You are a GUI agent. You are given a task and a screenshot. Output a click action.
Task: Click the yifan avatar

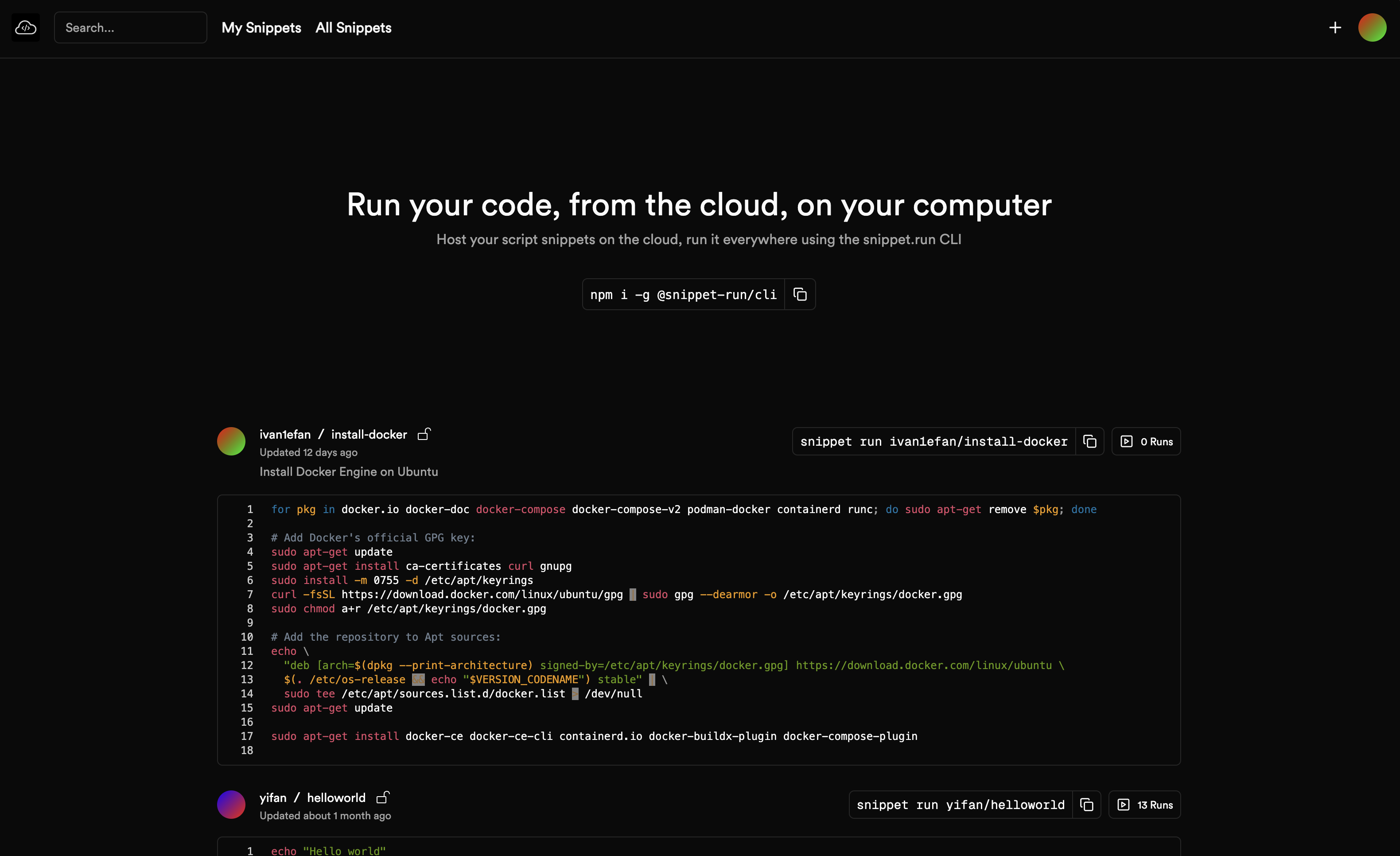(x=231, y=804)
